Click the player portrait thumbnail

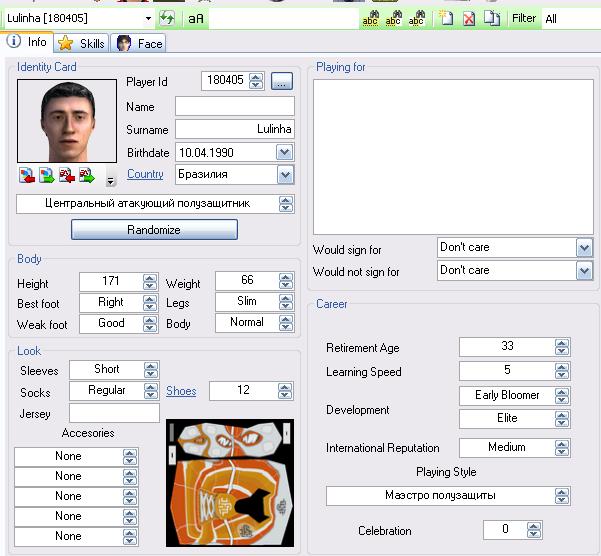pyautogui.click(x=67, y=121)
